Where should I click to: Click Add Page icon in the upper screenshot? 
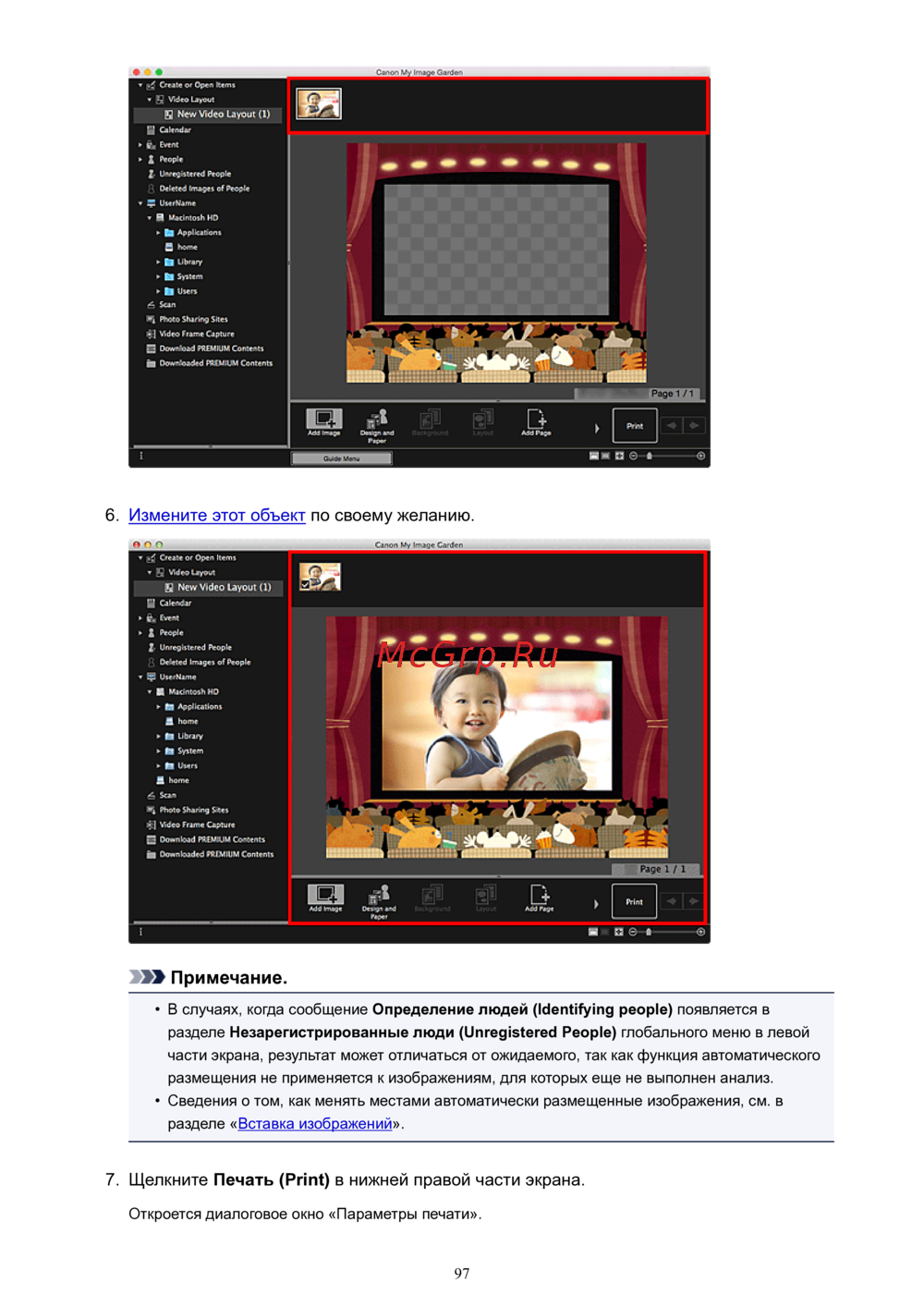[536, 421]
